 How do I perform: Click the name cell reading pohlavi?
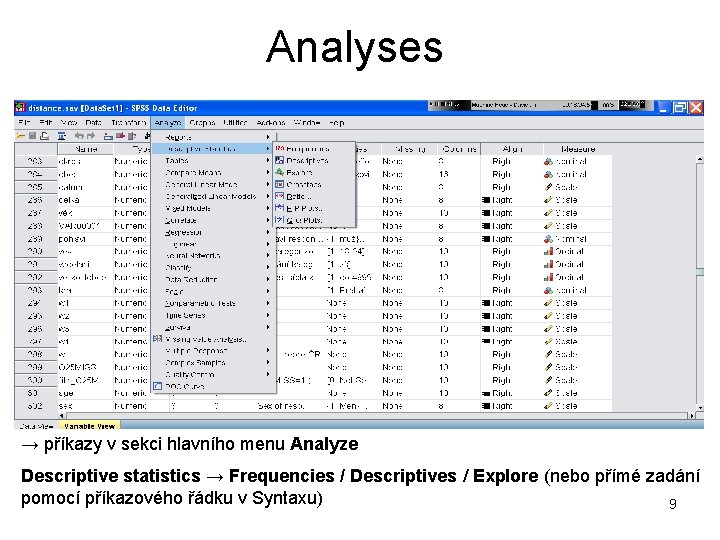tap(85, 239)
